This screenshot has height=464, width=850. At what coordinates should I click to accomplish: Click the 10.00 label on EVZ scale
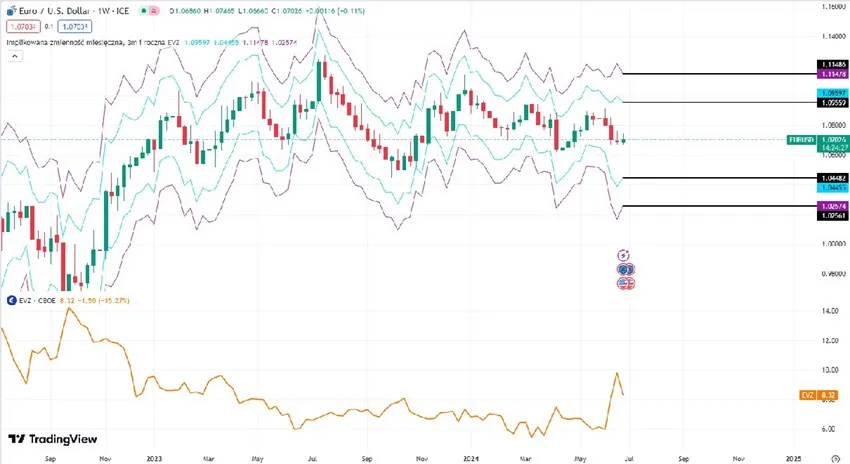(829, 370)
